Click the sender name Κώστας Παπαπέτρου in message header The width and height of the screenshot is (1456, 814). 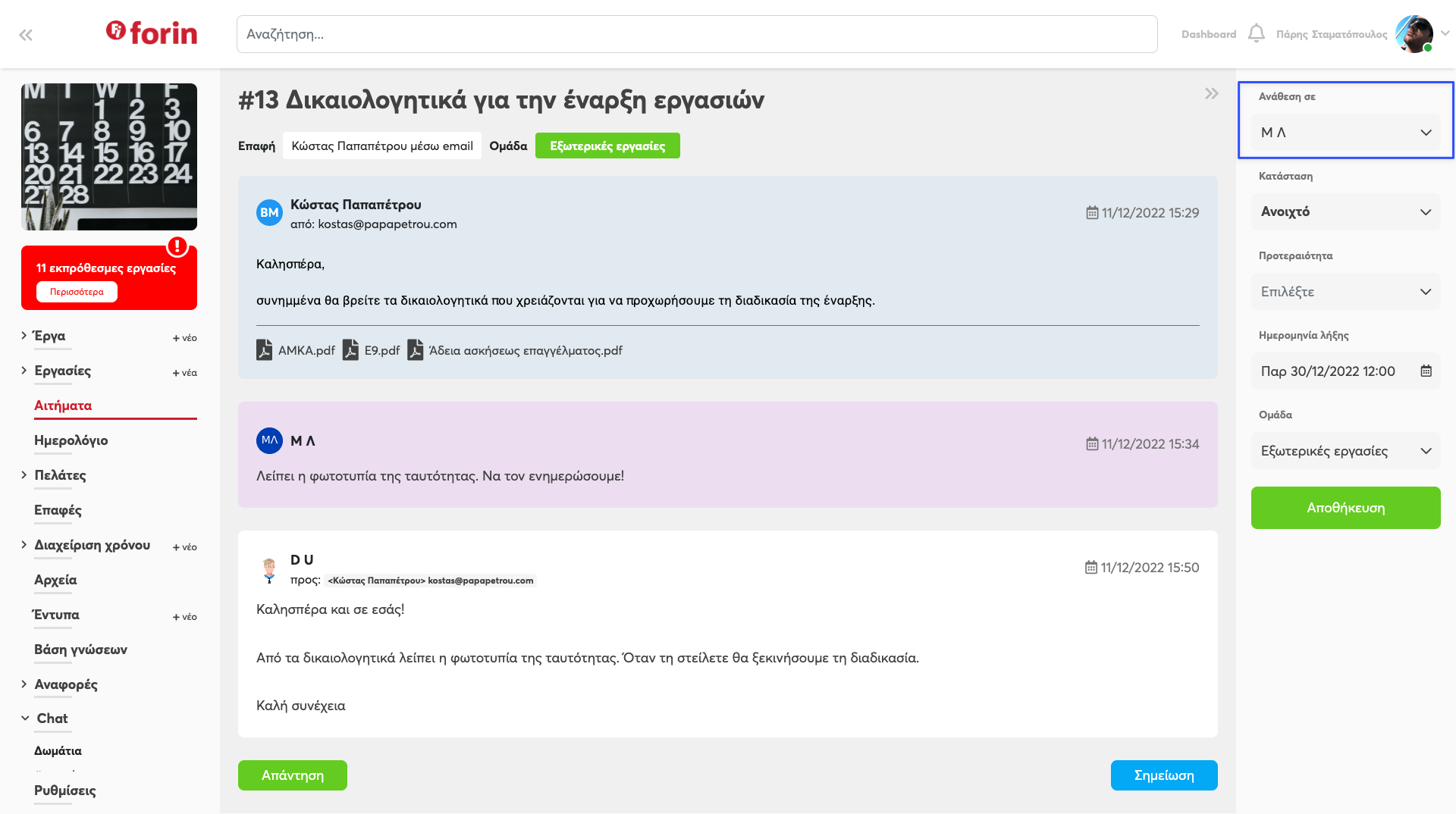pos(356,205)
